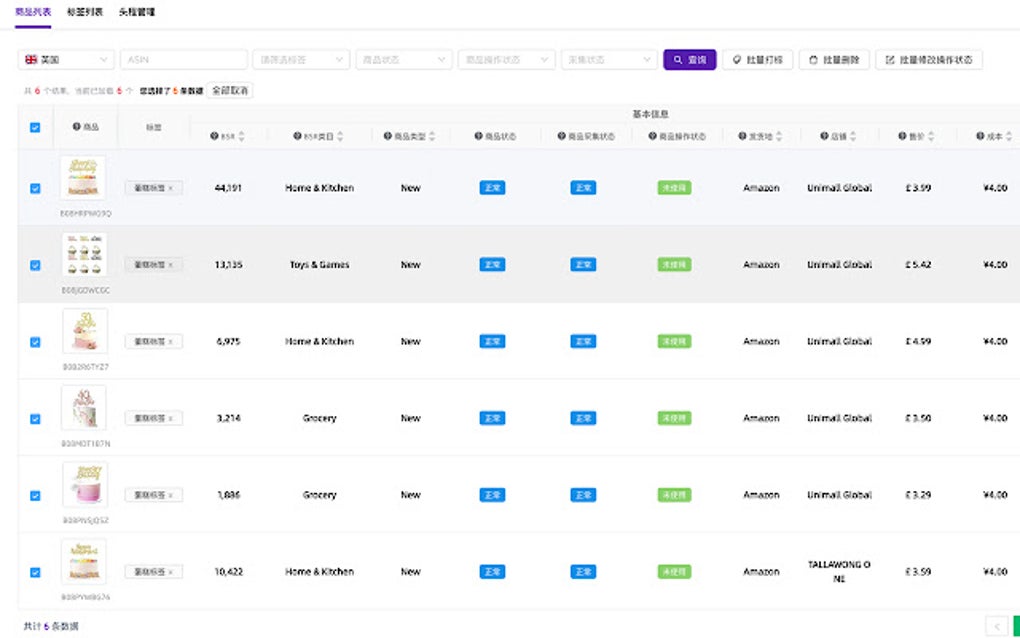Uncheck the checkbox for the 44,191 BSR row
This screenshot has width=1020, height=638.
click(x=35, y=189)
